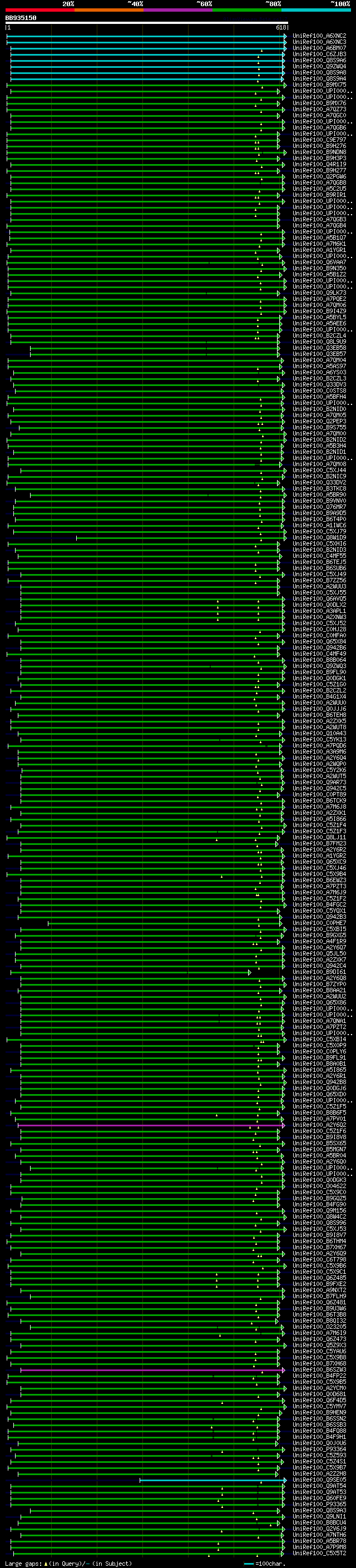Select the UniRef100_B6TCK9 label
The width and height of the screenshot is (356, 1568).
pos(319,800)
